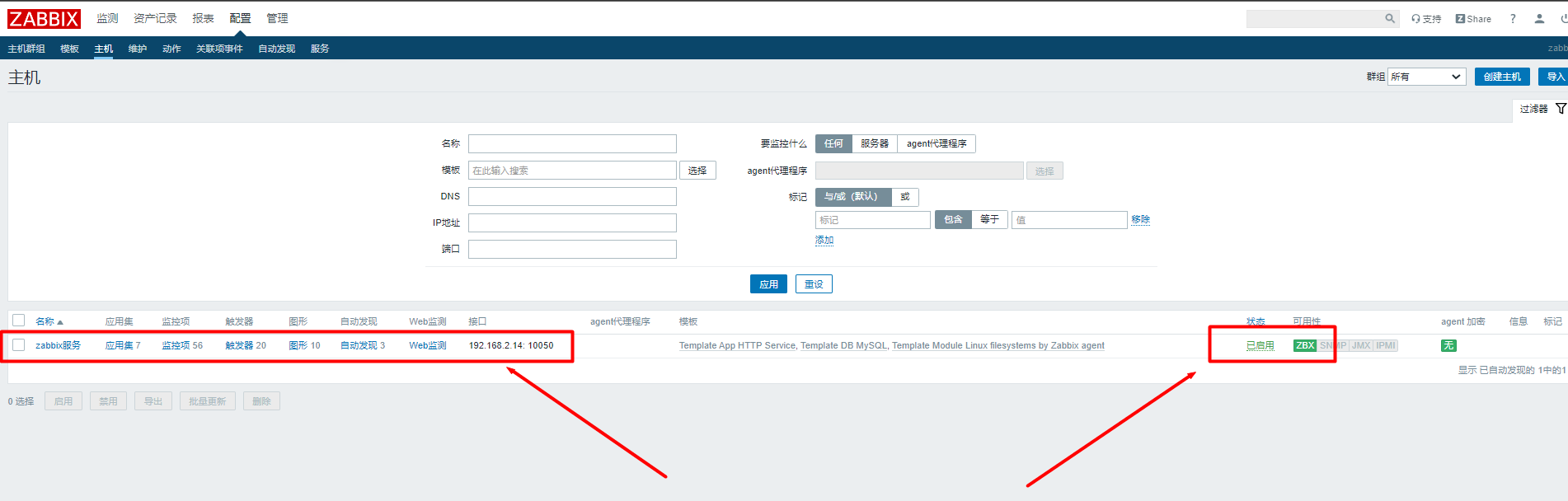
Task: Open the 资产记录 menu
Action: tap(155, 18)
